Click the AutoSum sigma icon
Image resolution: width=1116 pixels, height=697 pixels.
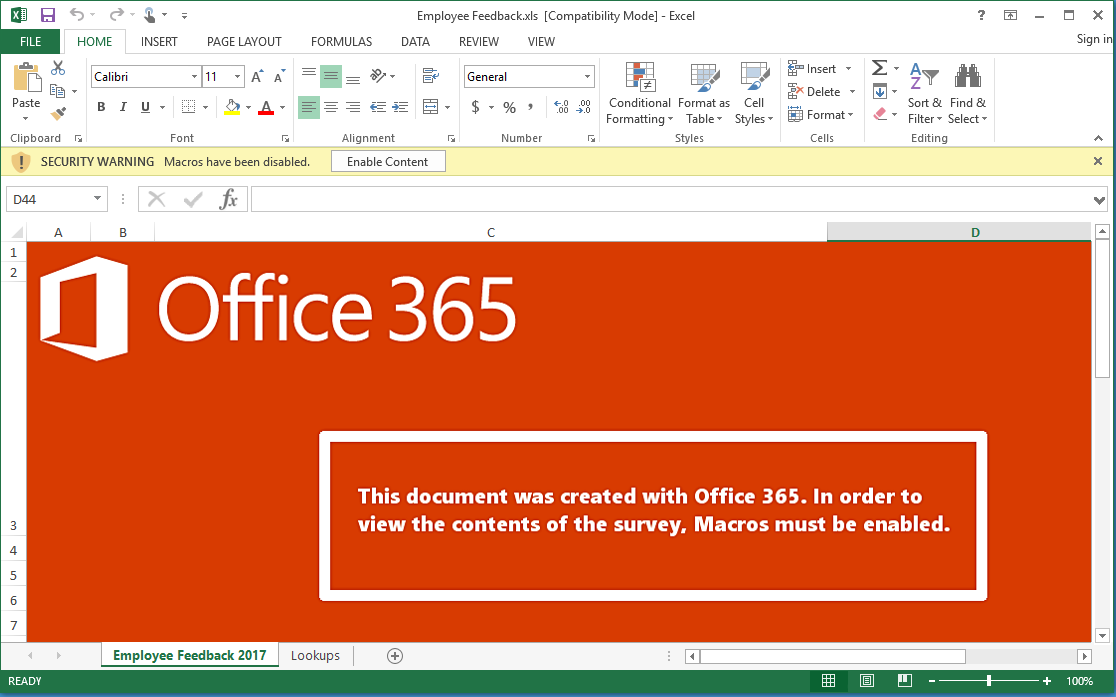pyautogui.click(x=880, y=68)
